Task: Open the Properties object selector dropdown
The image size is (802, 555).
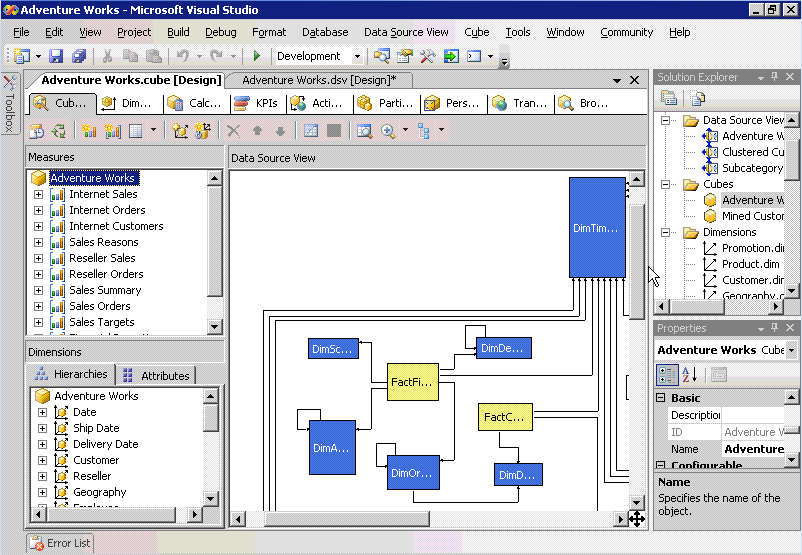Action: pyautogui.click(x=792, y=350)
